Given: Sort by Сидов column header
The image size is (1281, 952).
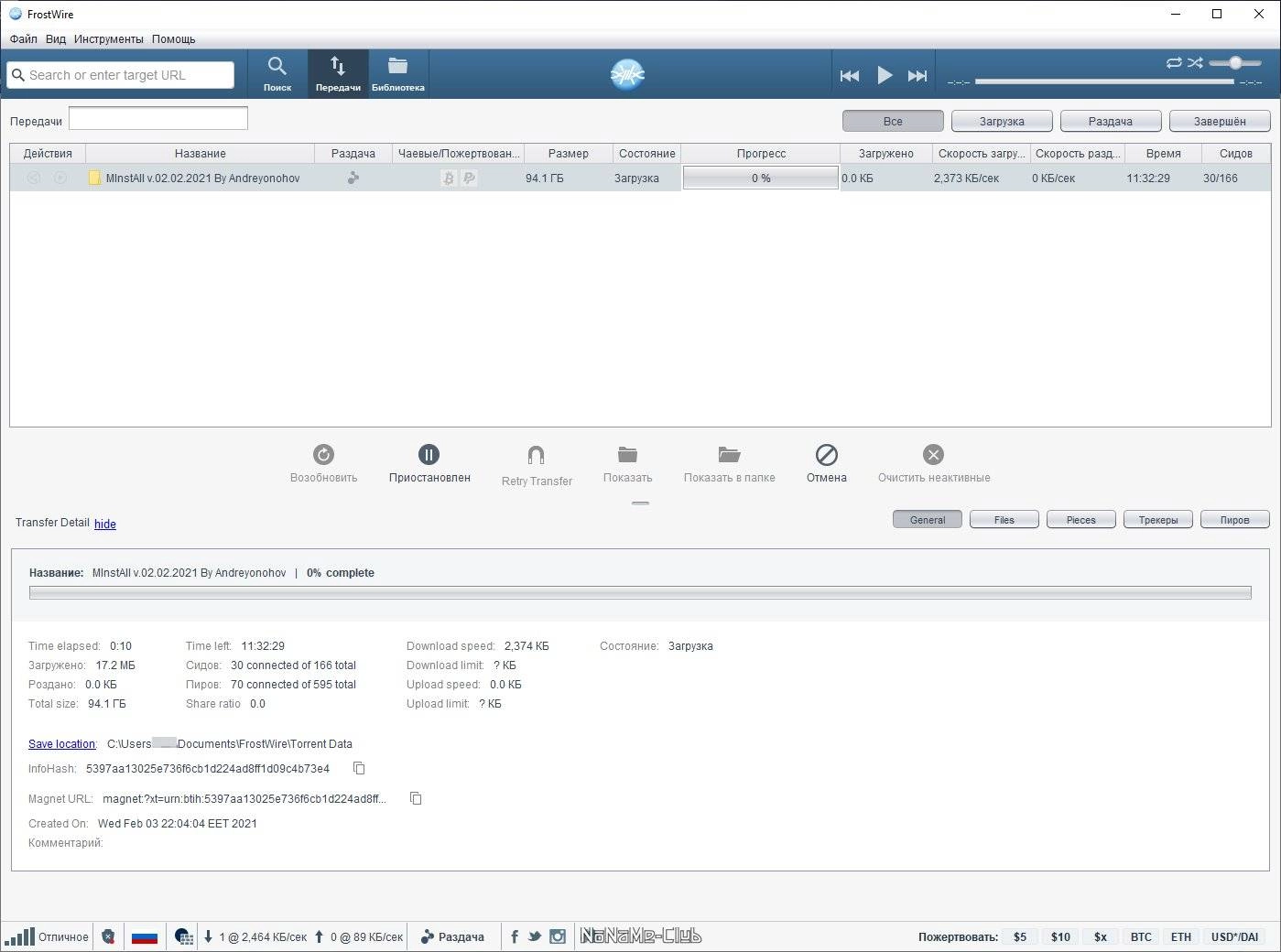Looking at the screenshot, I should [x=1235, y=153].
